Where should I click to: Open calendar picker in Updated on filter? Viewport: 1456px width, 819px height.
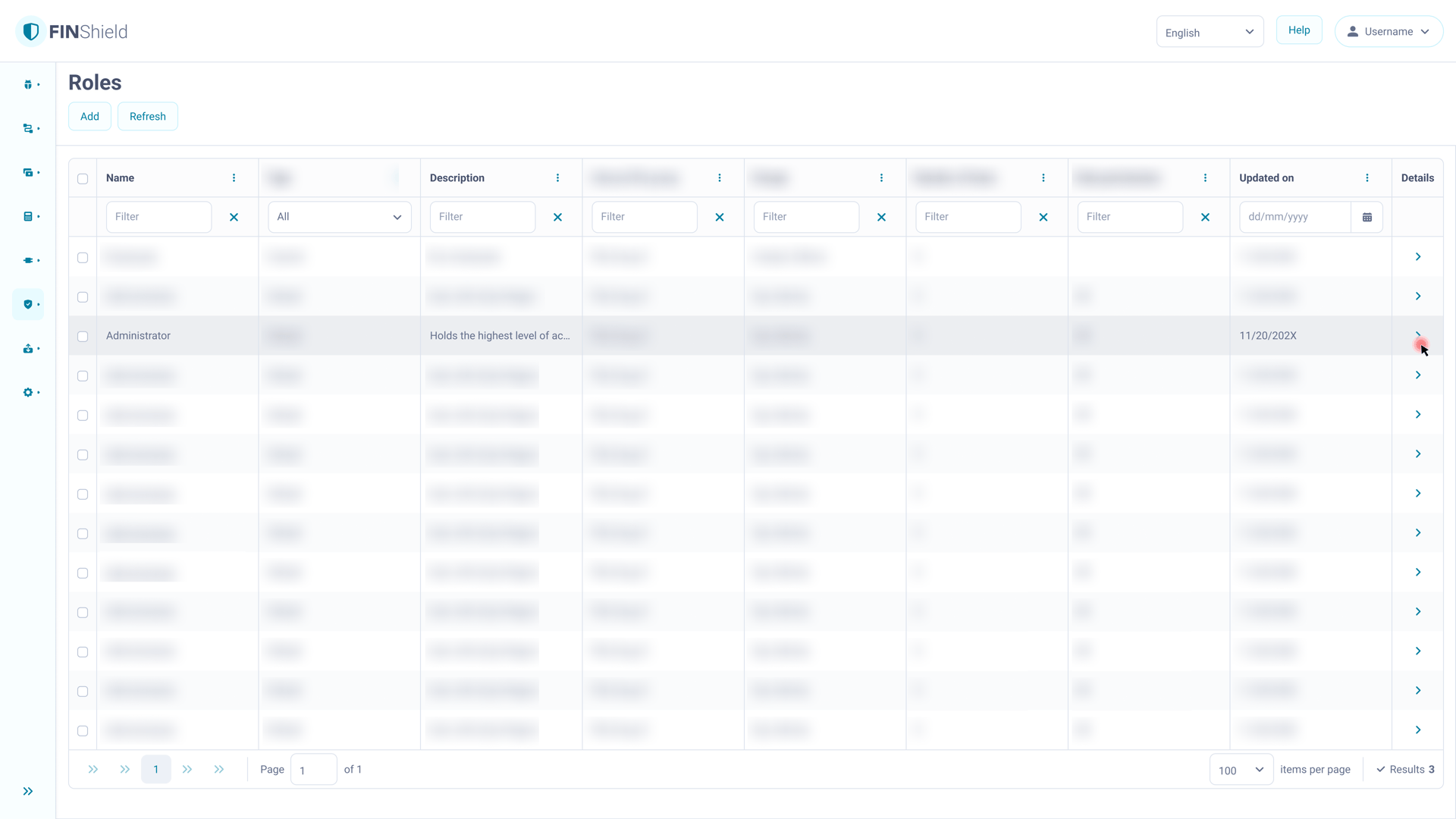(1367, 218)
